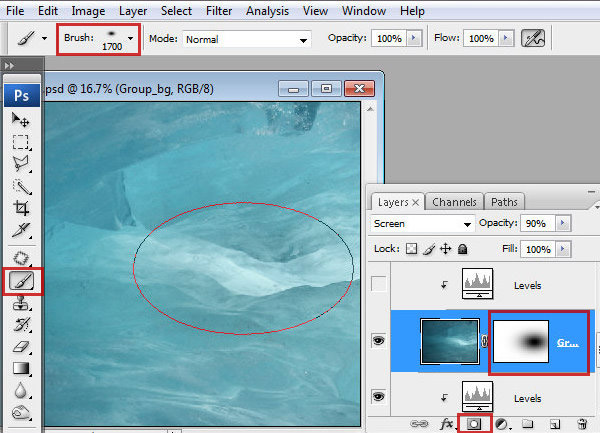
Task: Select the Move tool
Action: pos(21,120)
